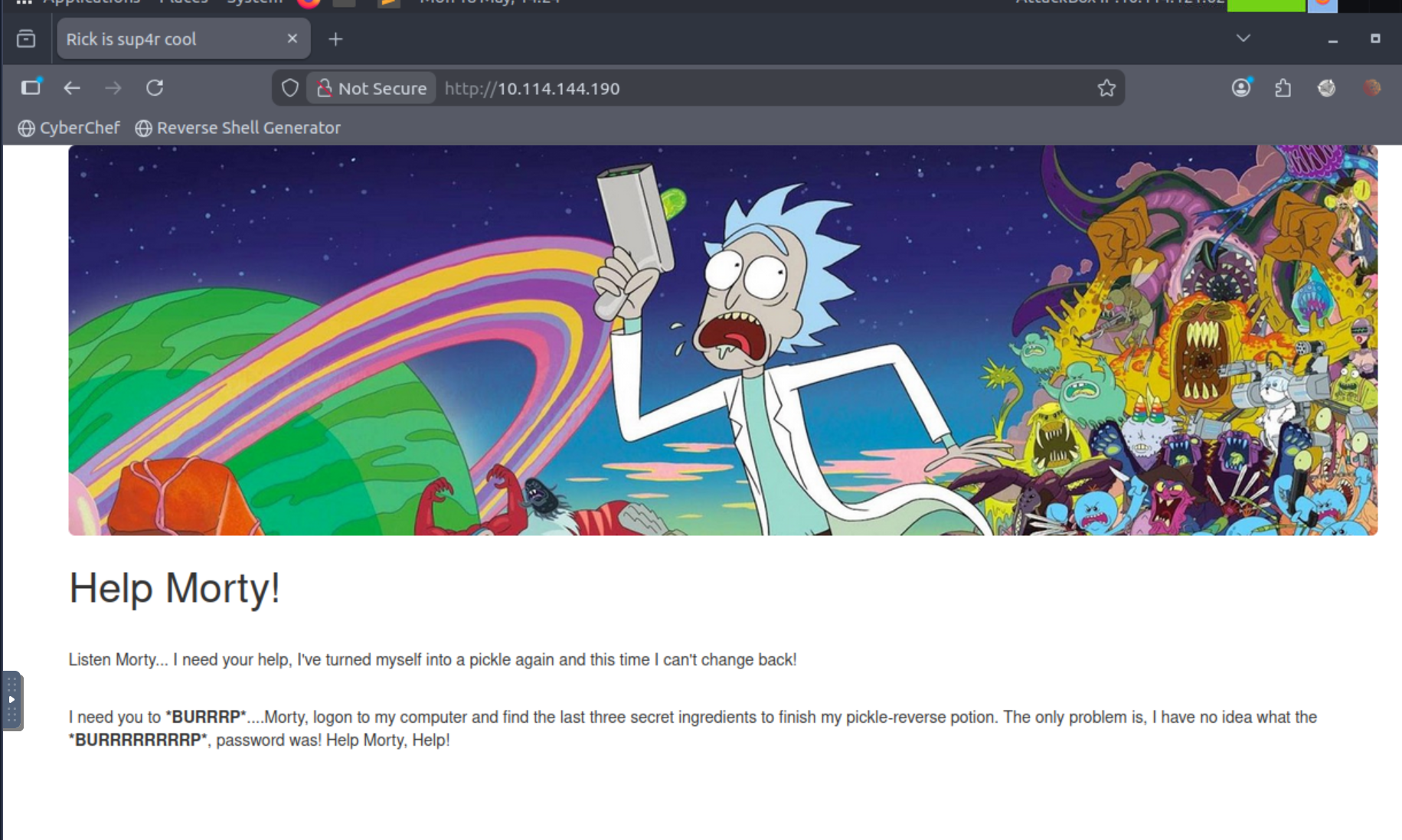
Task: Open the tracking protection shield icon
Action: click(x=289, y=88)
